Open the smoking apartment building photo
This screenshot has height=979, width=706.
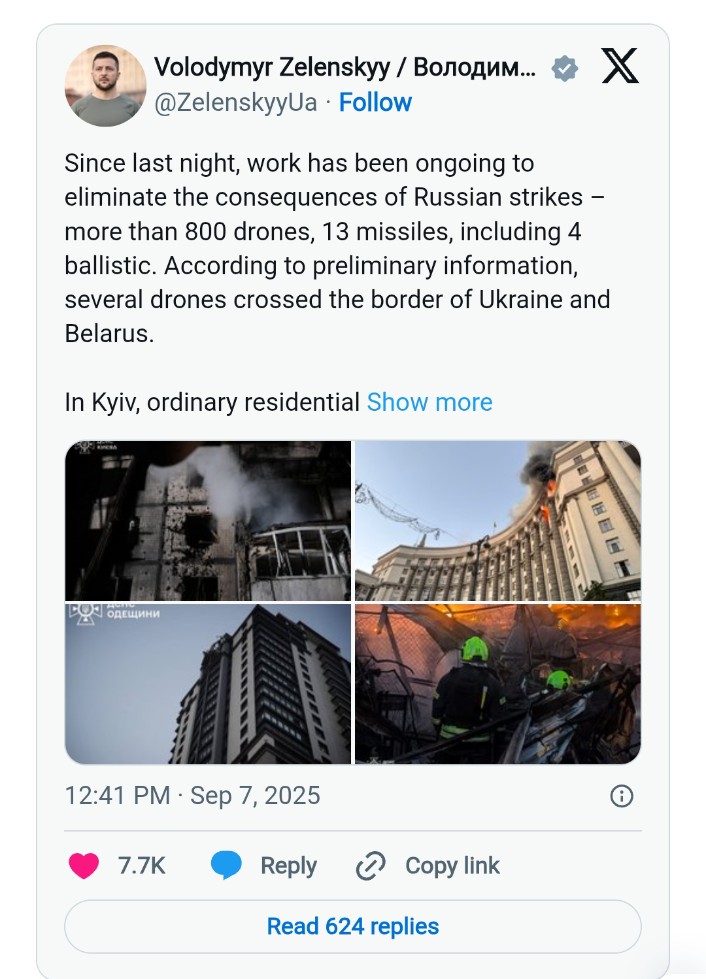click(208, 521)
